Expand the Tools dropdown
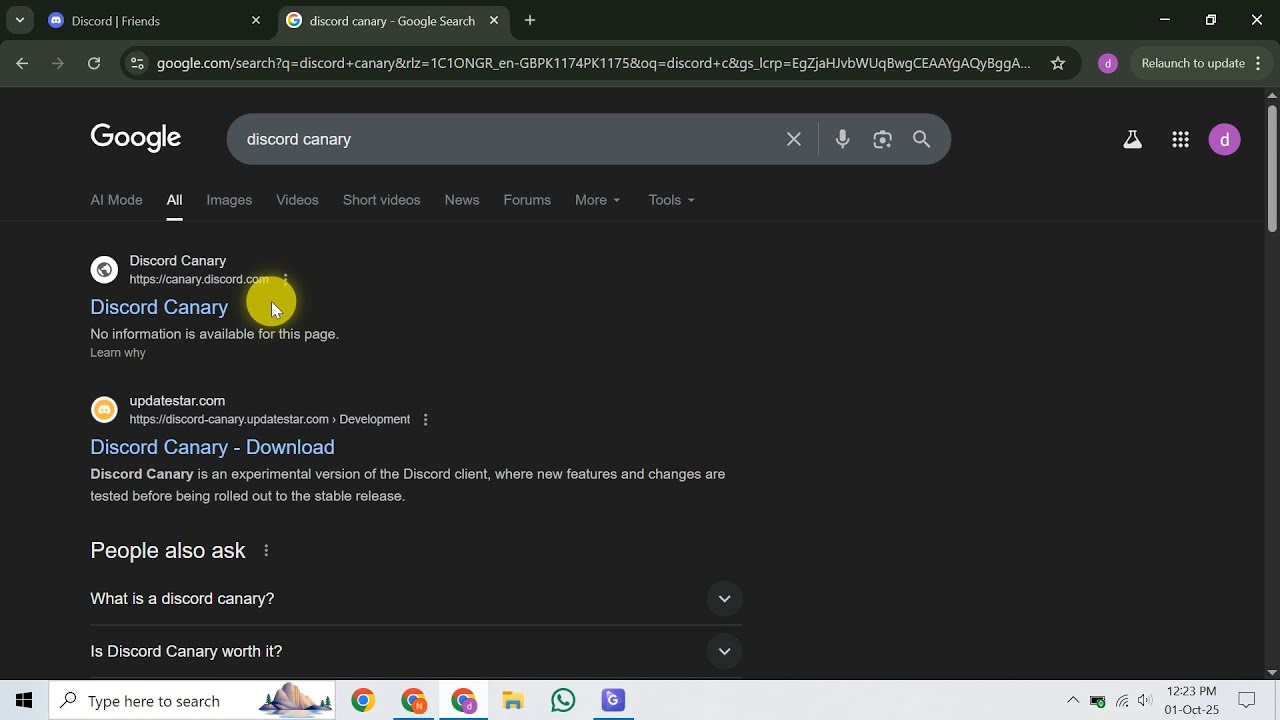Screen dimensions: 1280x720 click(671, 200)
